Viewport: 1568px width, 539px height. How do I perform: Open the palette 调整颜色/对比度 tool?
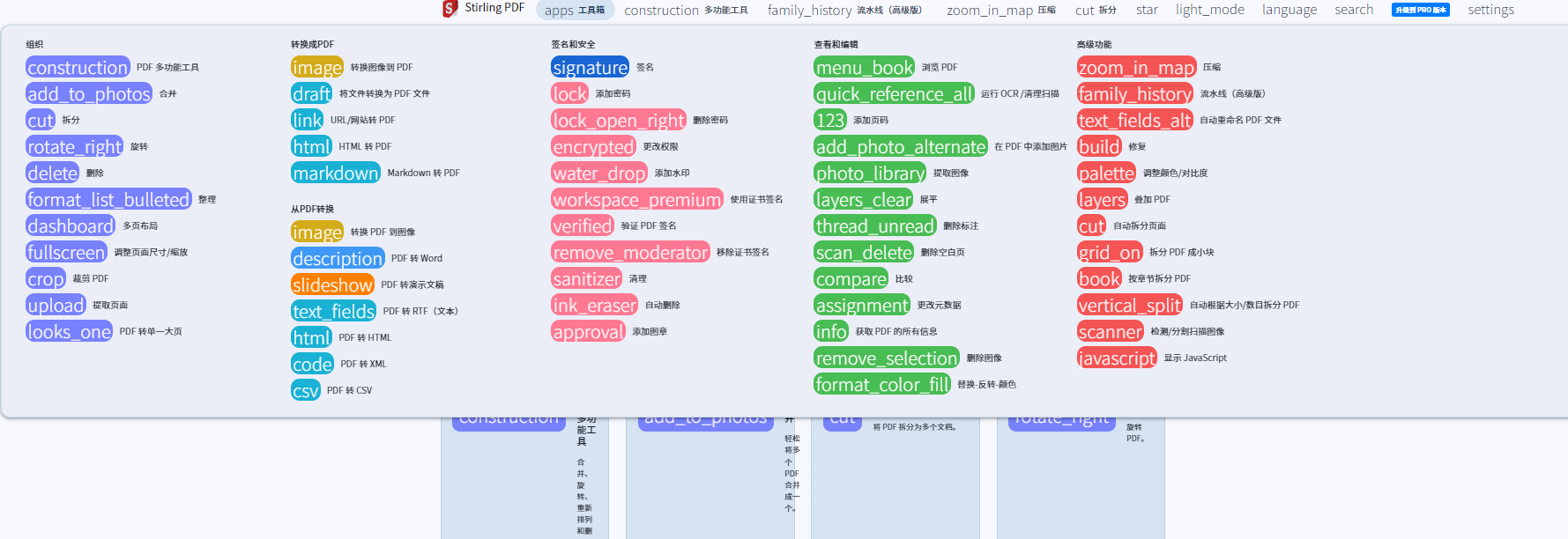(1106, 174)
